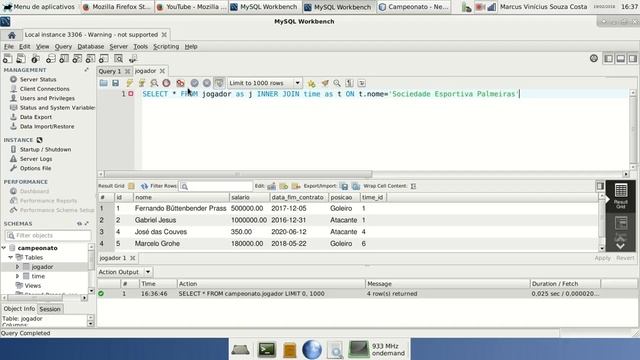Open Server Logs under Instance

coord(36,159)
